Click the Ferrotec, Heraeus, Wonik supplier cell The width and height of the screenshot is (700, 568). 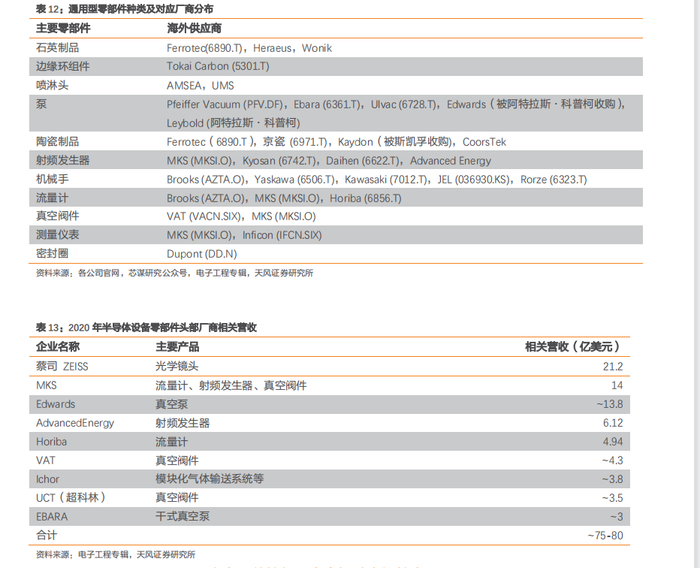(249, 48)
